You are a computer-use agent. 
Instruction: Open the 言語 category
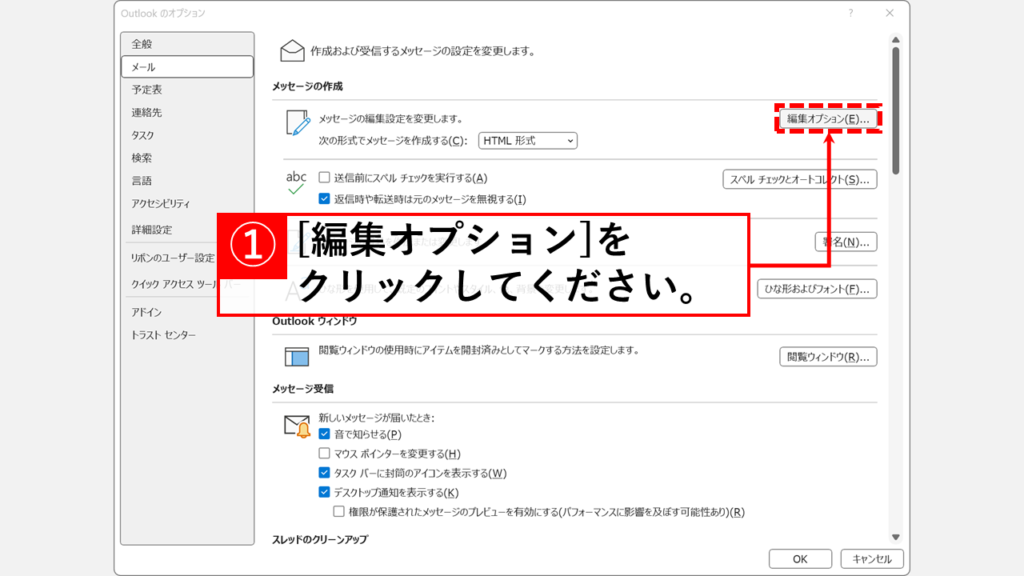coord(187,180)
